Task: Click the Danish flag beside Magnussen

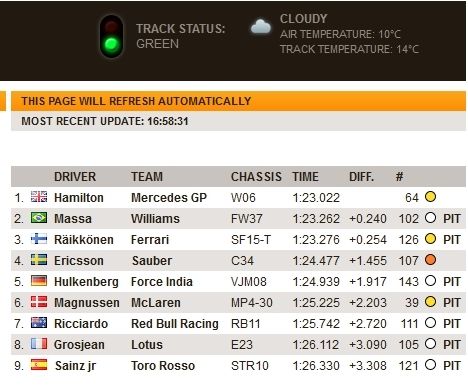Action: 39,302
